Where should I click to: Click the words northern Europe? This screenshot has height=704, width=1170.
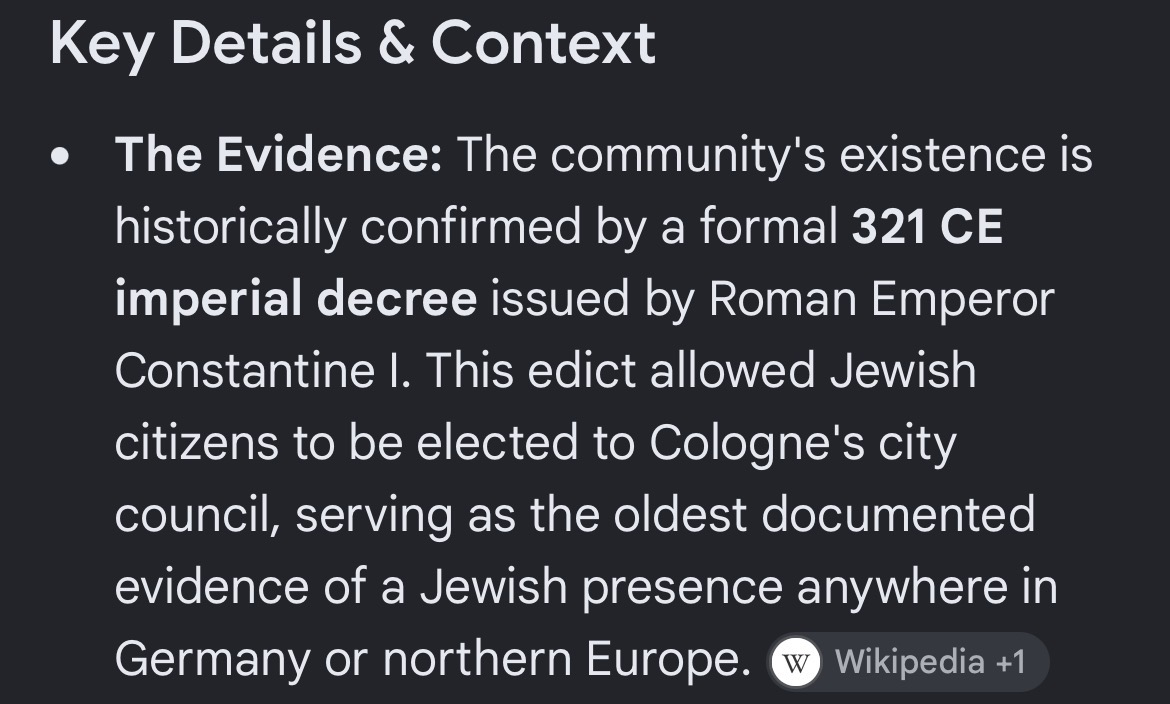566,660
